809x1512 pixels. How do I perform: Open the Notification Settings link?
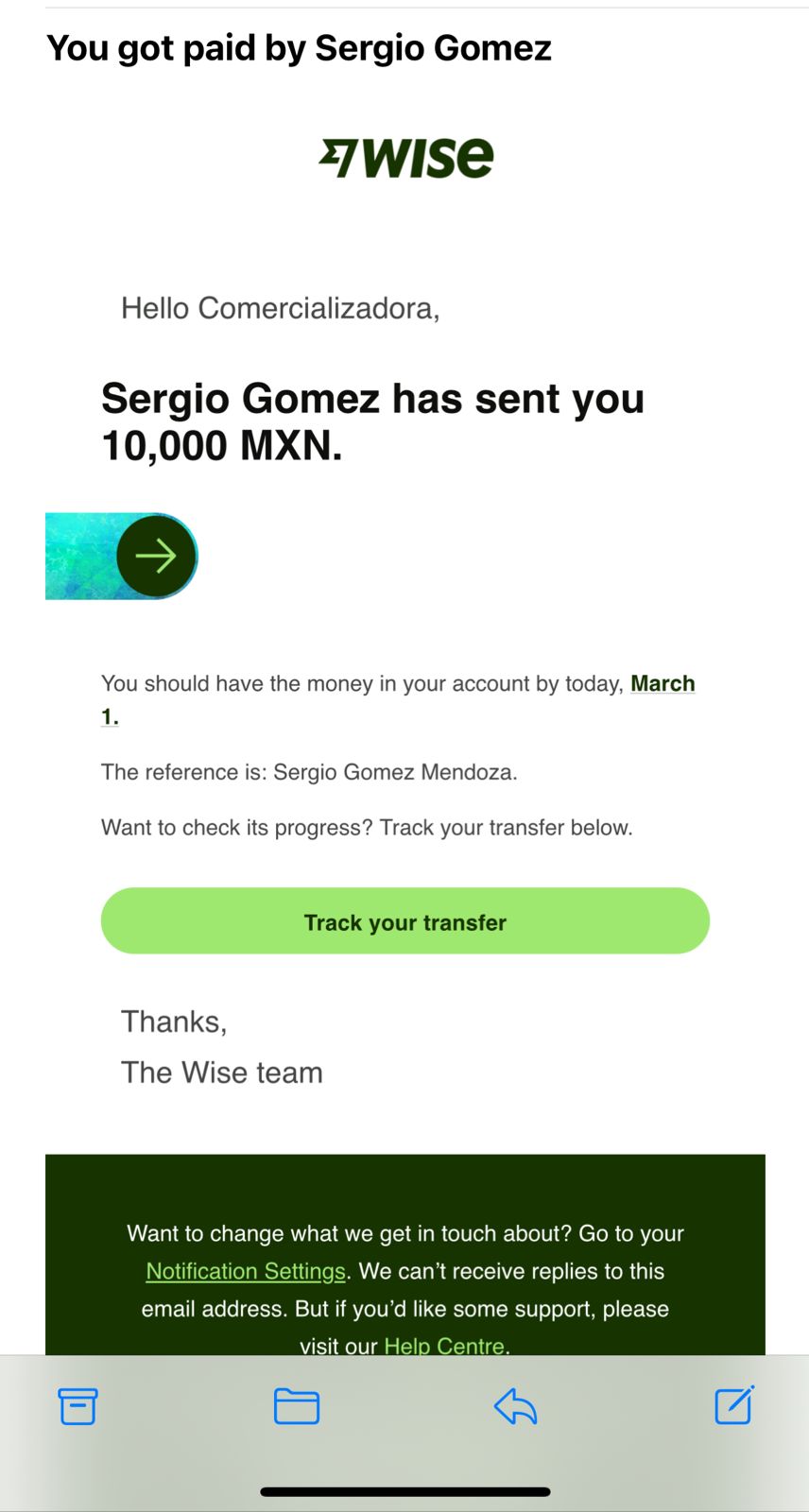click(x=246, y=1271)
